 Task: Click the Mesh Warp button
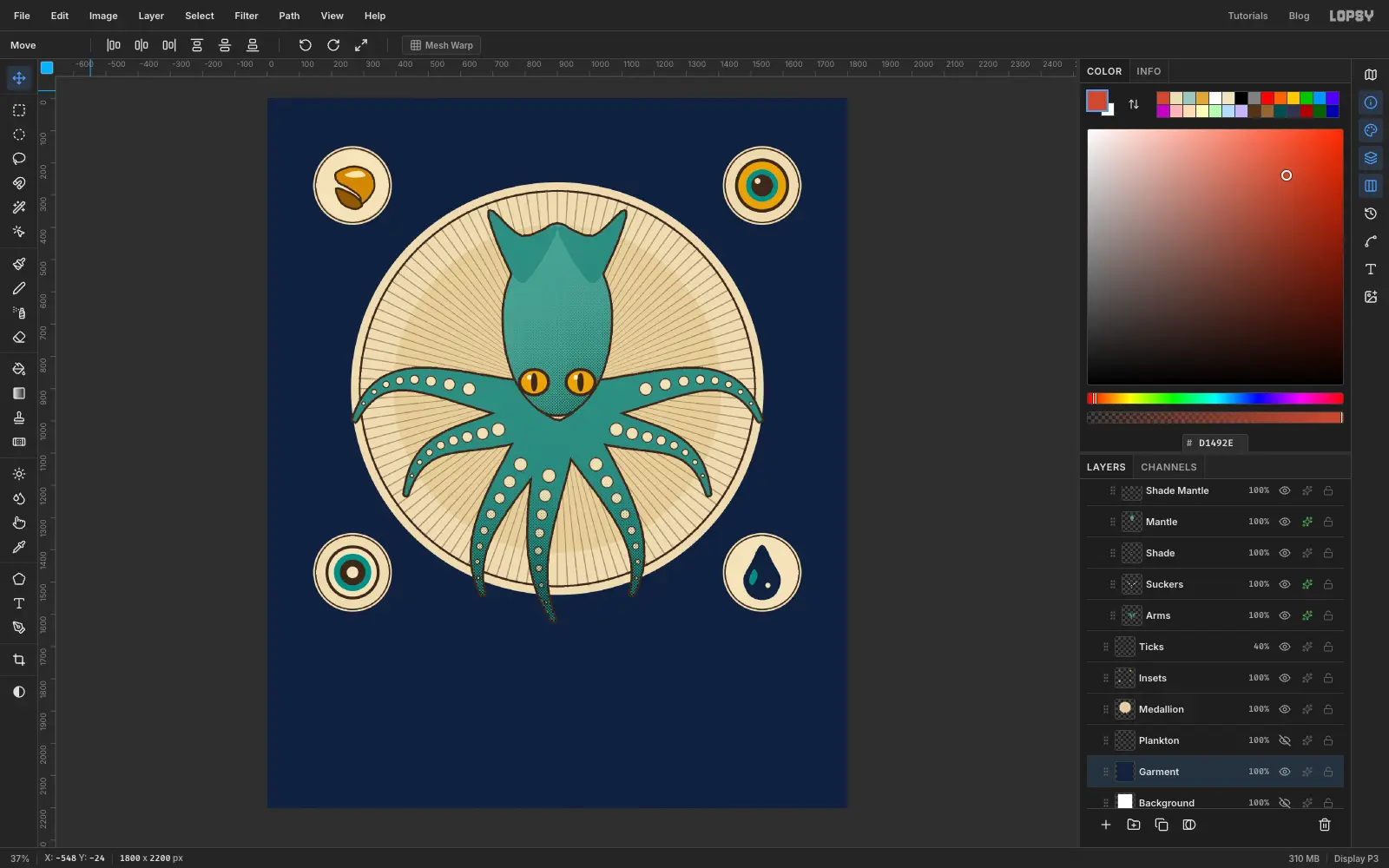[x=441, y=45]
